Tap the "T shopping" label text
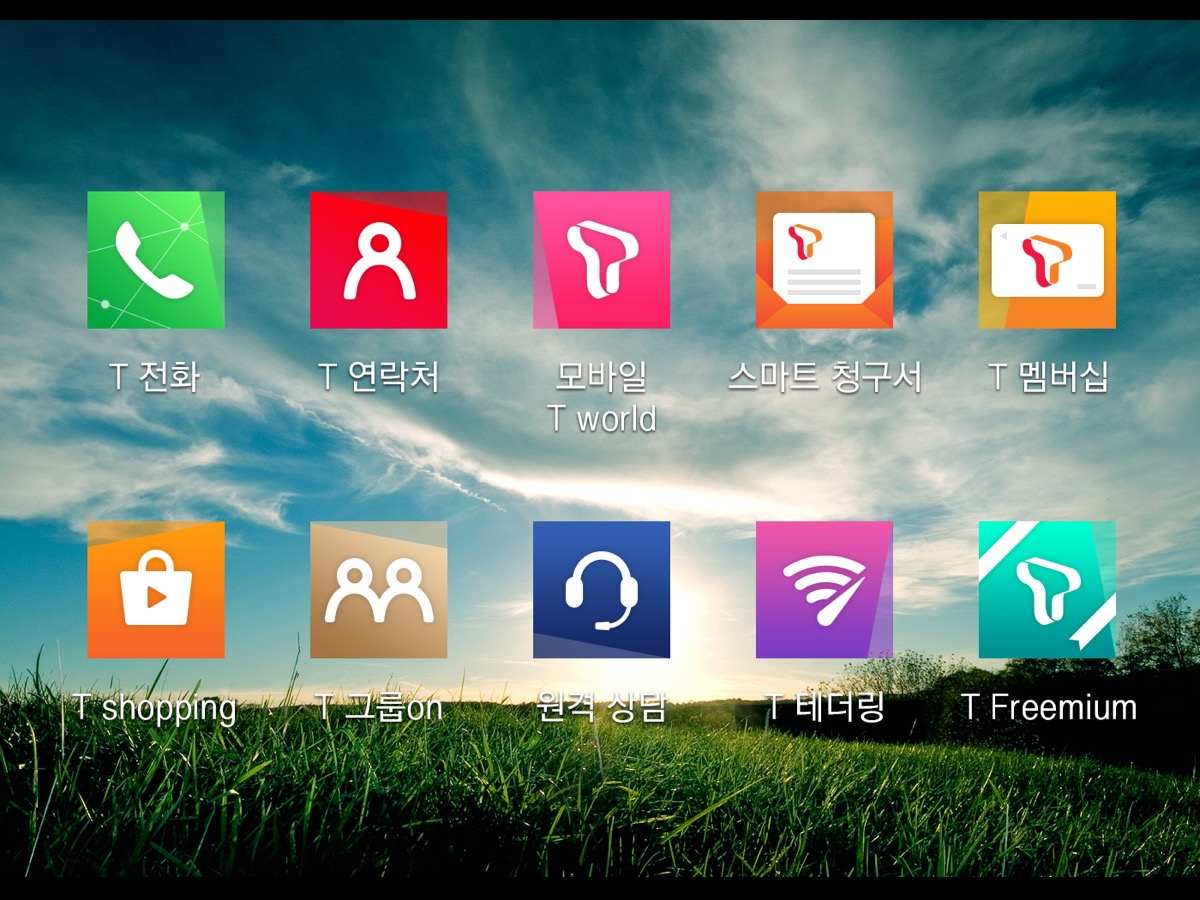1200x900 pixels. (155, 708)
